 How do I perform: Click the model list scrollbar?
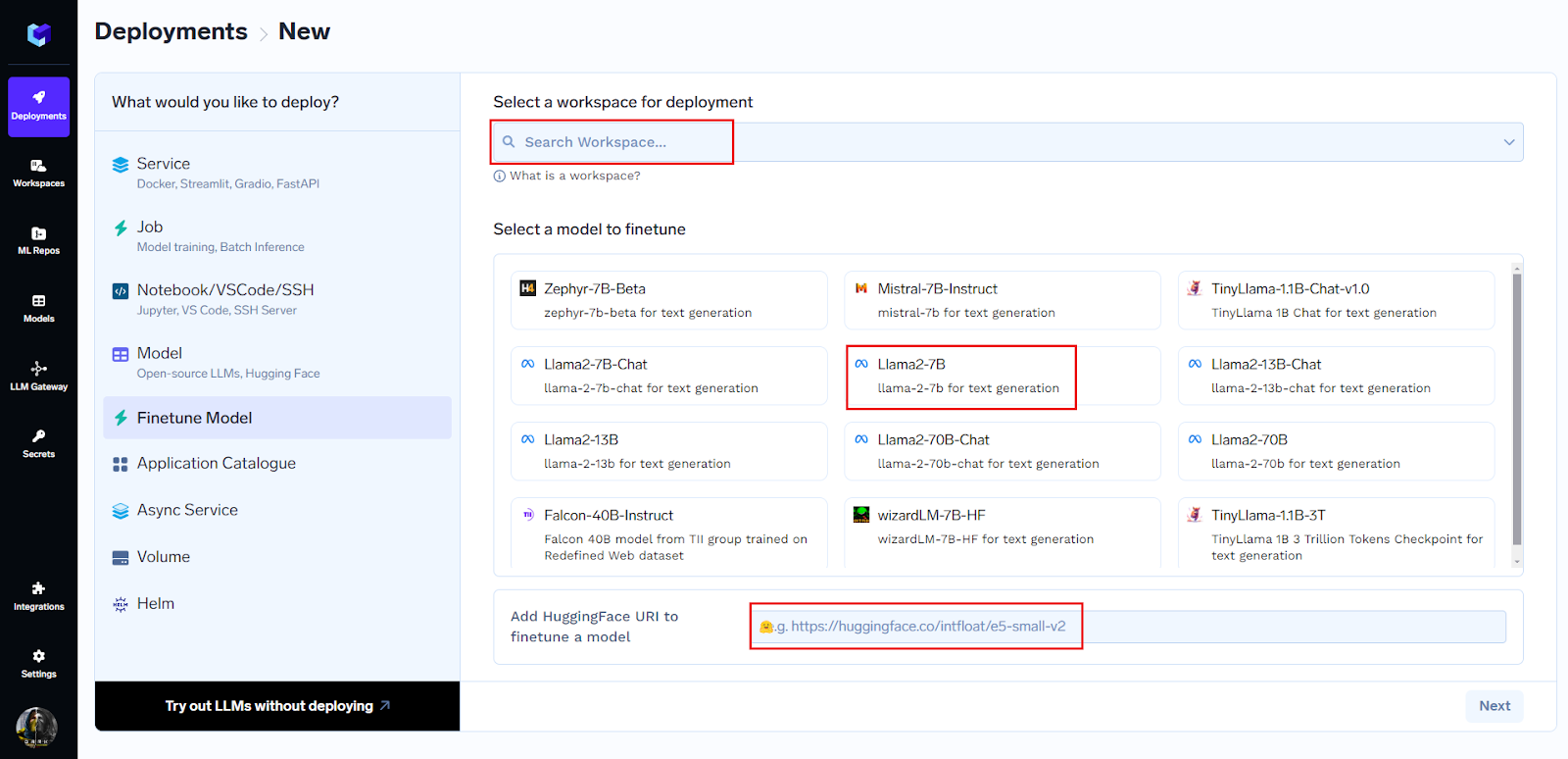(1517, 409)
